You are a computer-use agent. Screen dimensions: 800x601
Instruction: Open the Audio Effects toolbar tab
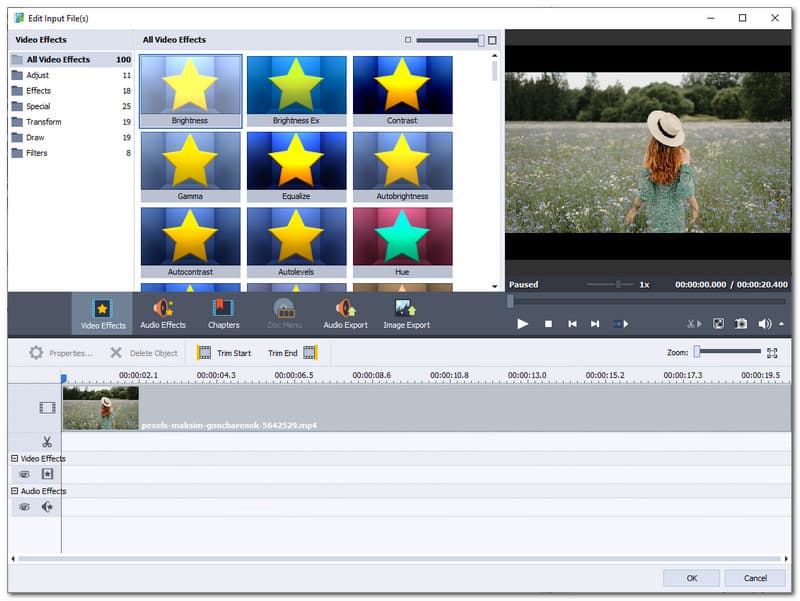(x=162, y=314)
